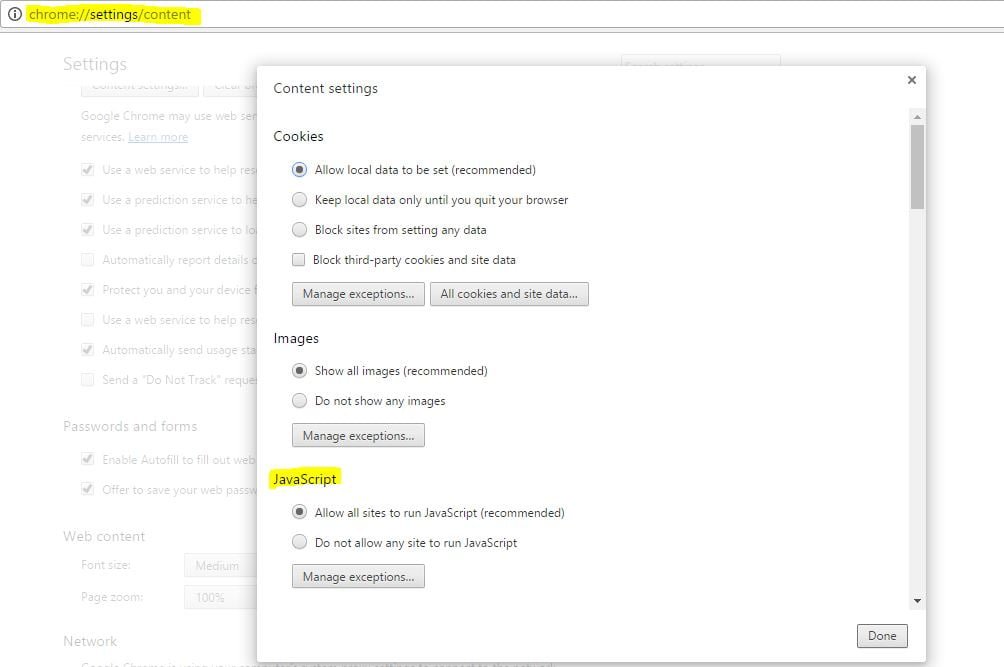Click the Web content heading
1004x667 pixels.
pyautogui.click(x=104, y=536)
